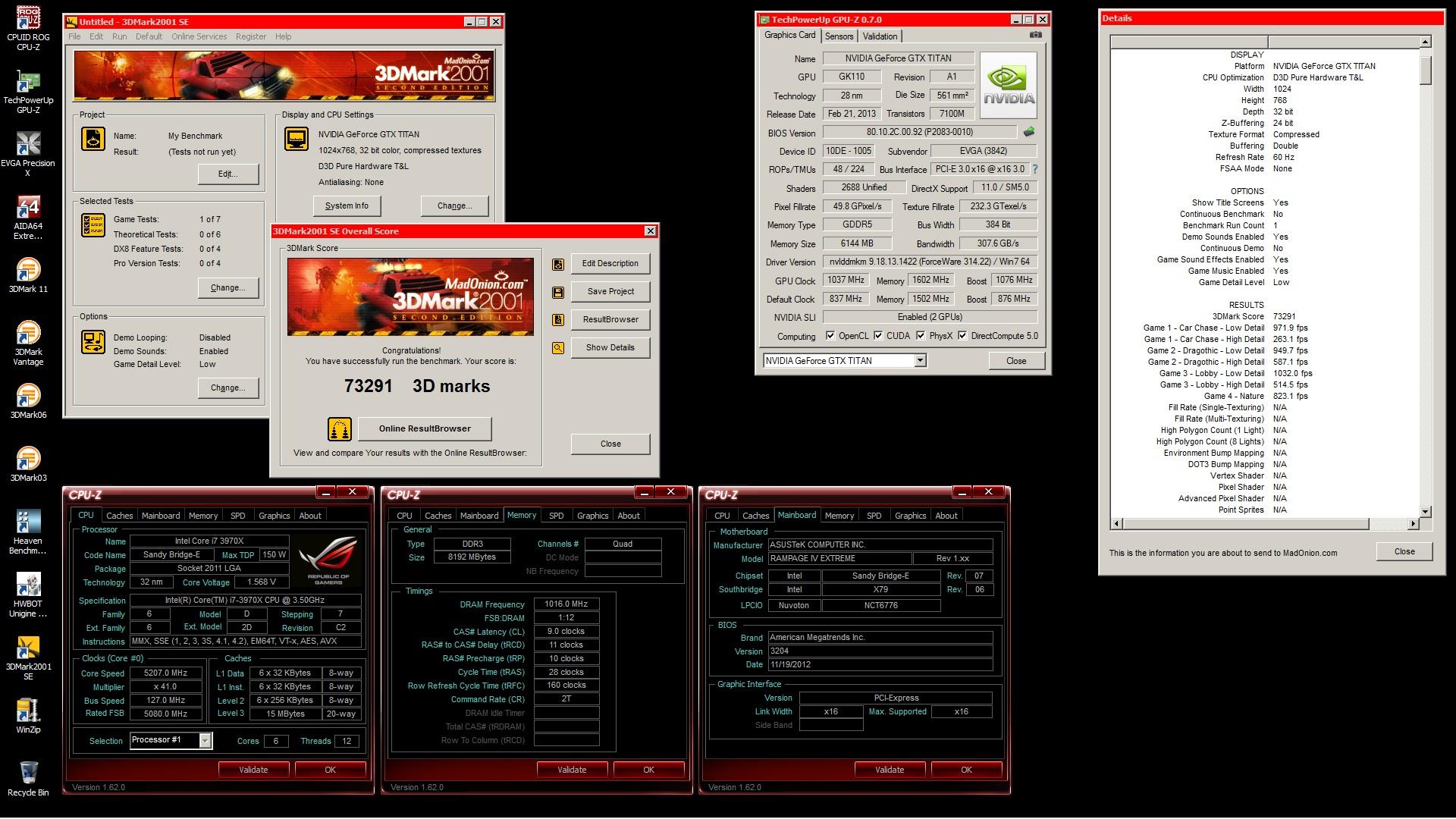Click the Bus Interface question mark in GPU-Z
This screenshot has width=1456, height=819.
[1034, 169]
